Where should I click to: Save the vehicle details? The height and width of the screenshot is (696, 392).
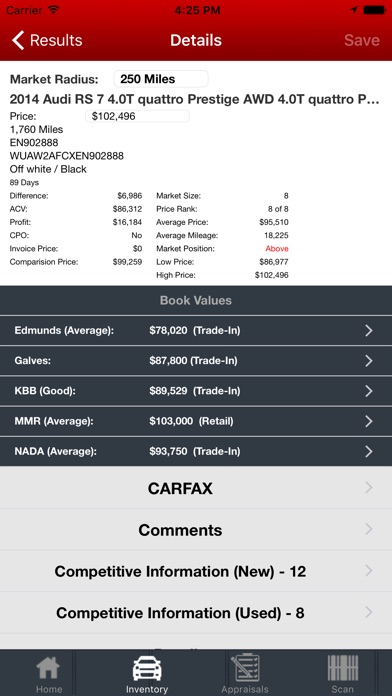(362, 40)
